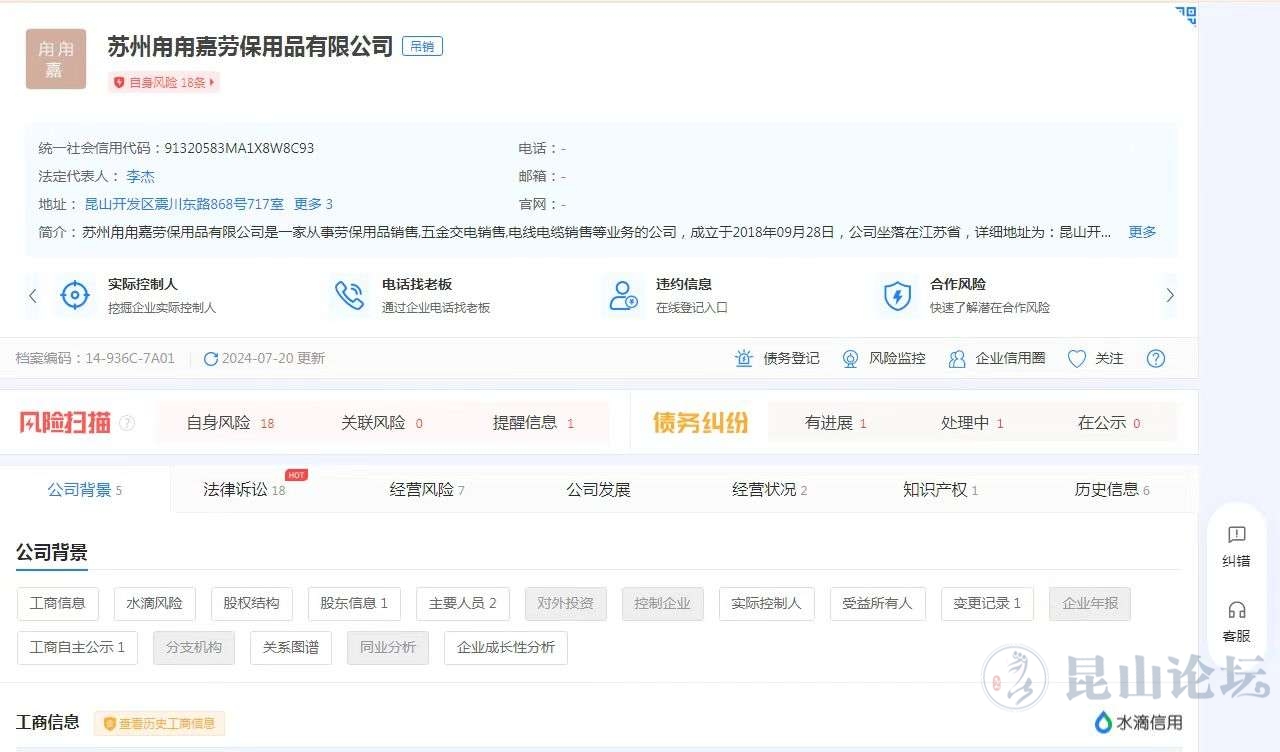Click the 电话找老板 phone icon
The height and width of the screenshot is (752, 1280).
[x=349, y=296]
